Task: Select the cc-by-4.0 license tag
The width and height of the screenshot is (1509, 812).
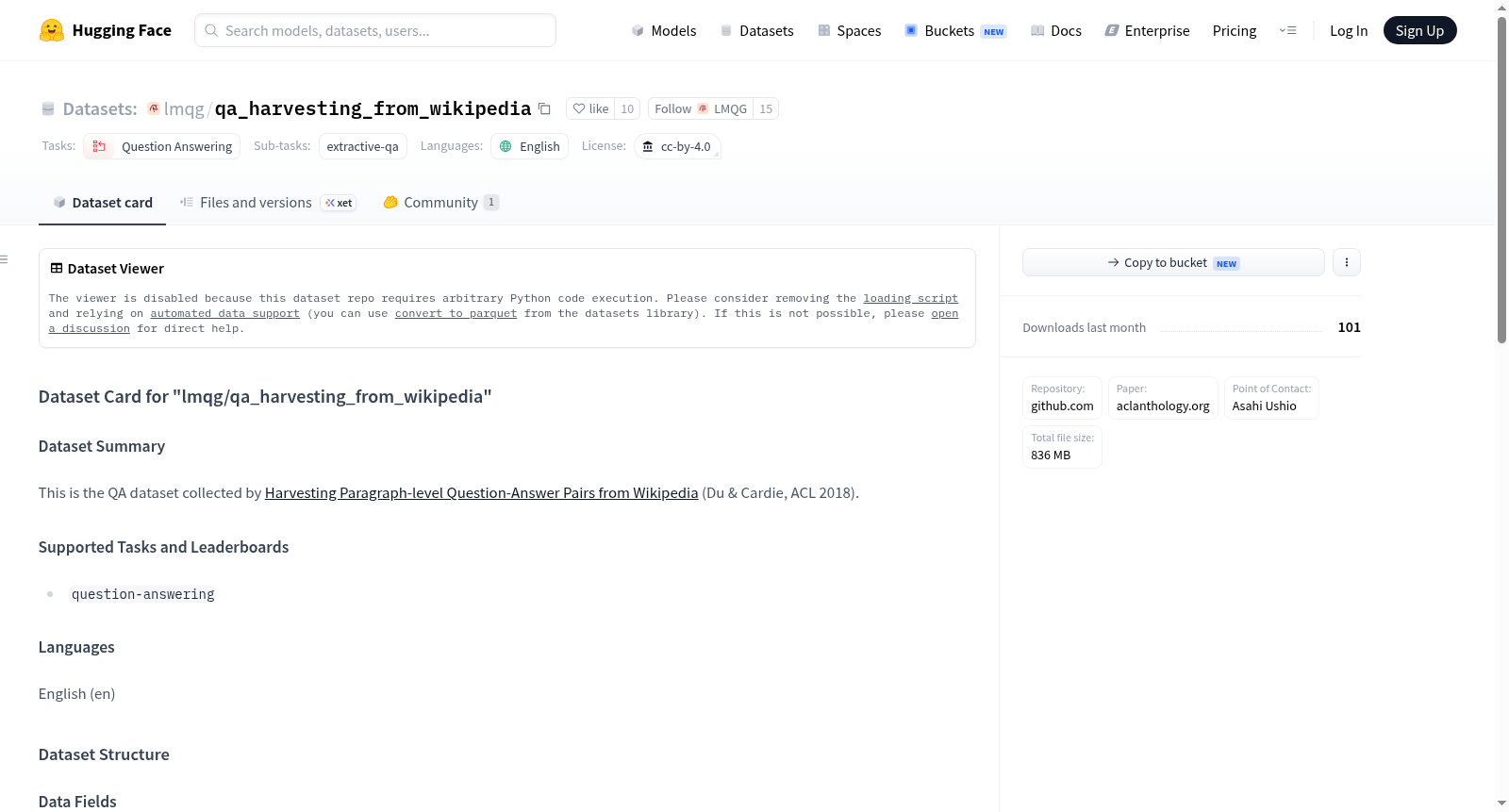Action: click(x=677, y=146)
